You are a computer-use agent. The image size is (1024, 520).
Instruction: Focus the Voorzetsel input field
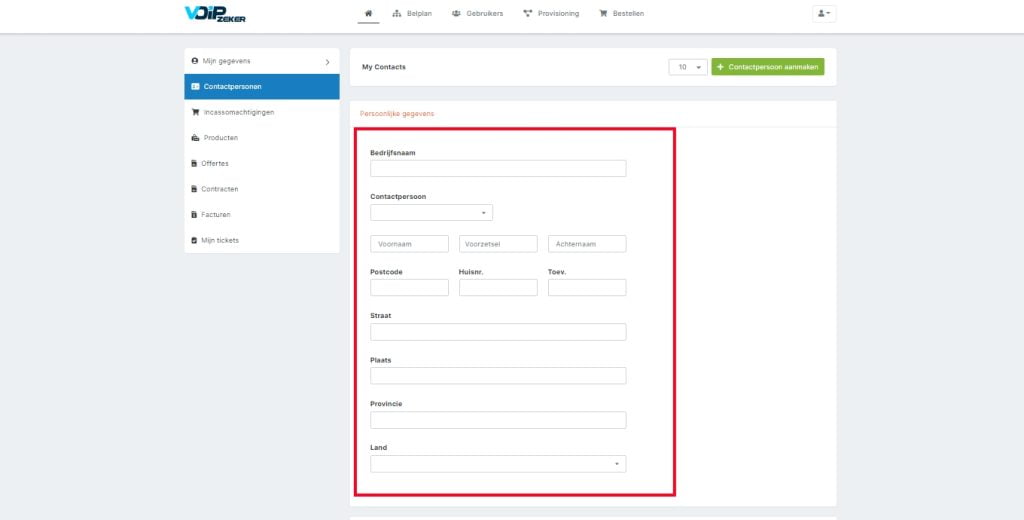[498, 244]
